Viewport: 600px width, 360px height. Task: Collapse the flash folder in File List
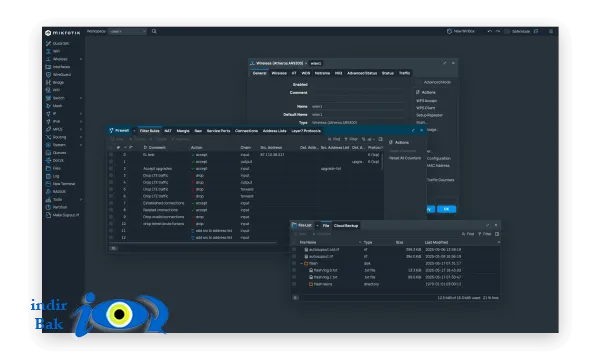pyautogui.click(x=302, y=263)
